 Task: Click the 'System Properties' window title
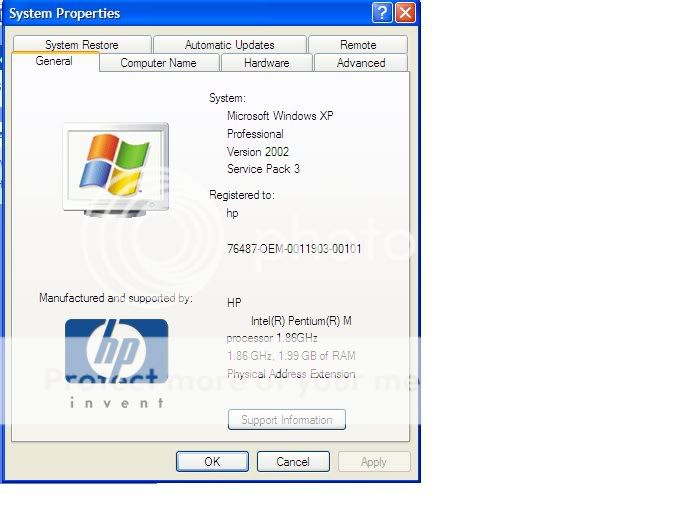[65, 13]
